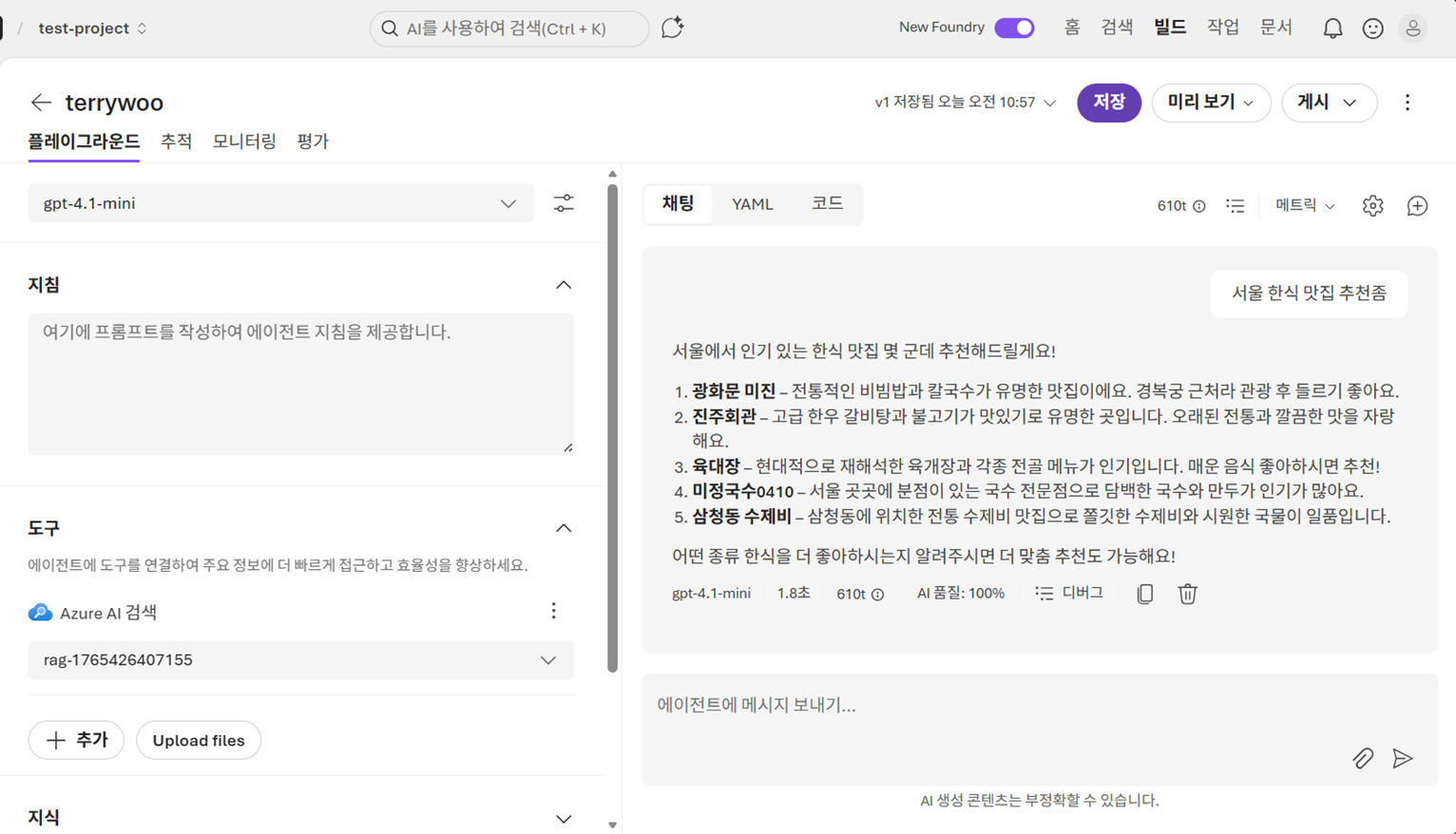Viewport: 1456px width, 834px height.
Task: Click the 광화문 미진 recommendation text
Action: pyautogui.click(x=734, y=390)
